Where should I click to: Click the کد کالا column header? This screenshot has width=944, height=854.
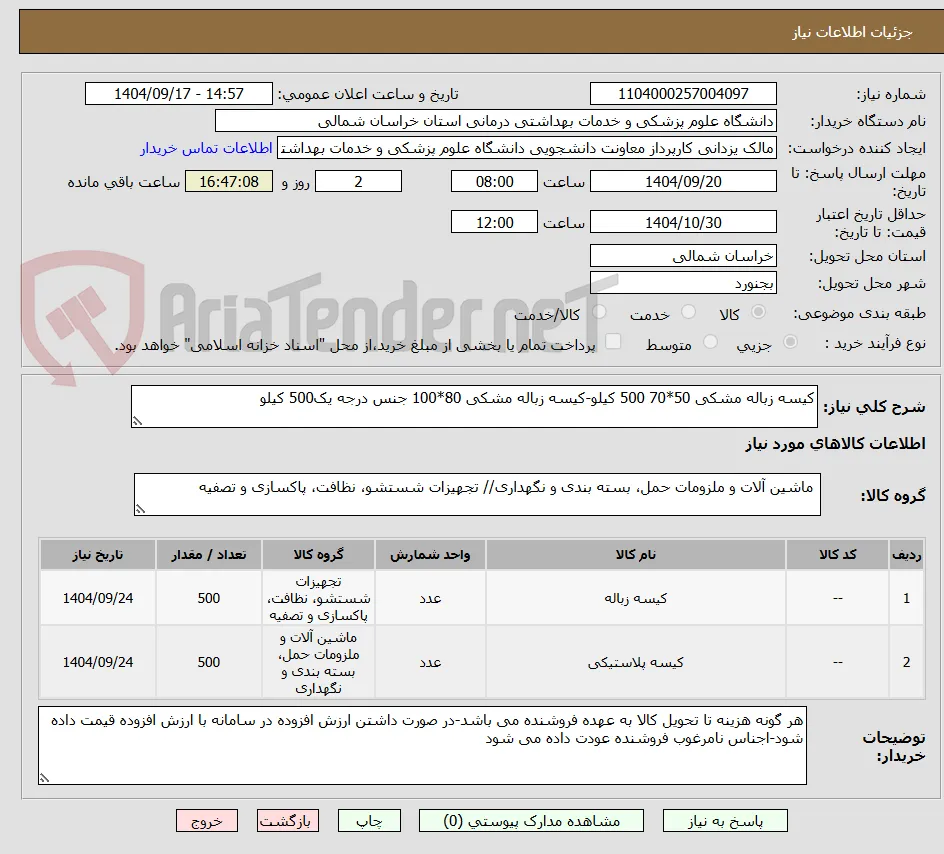coord(837,554)
